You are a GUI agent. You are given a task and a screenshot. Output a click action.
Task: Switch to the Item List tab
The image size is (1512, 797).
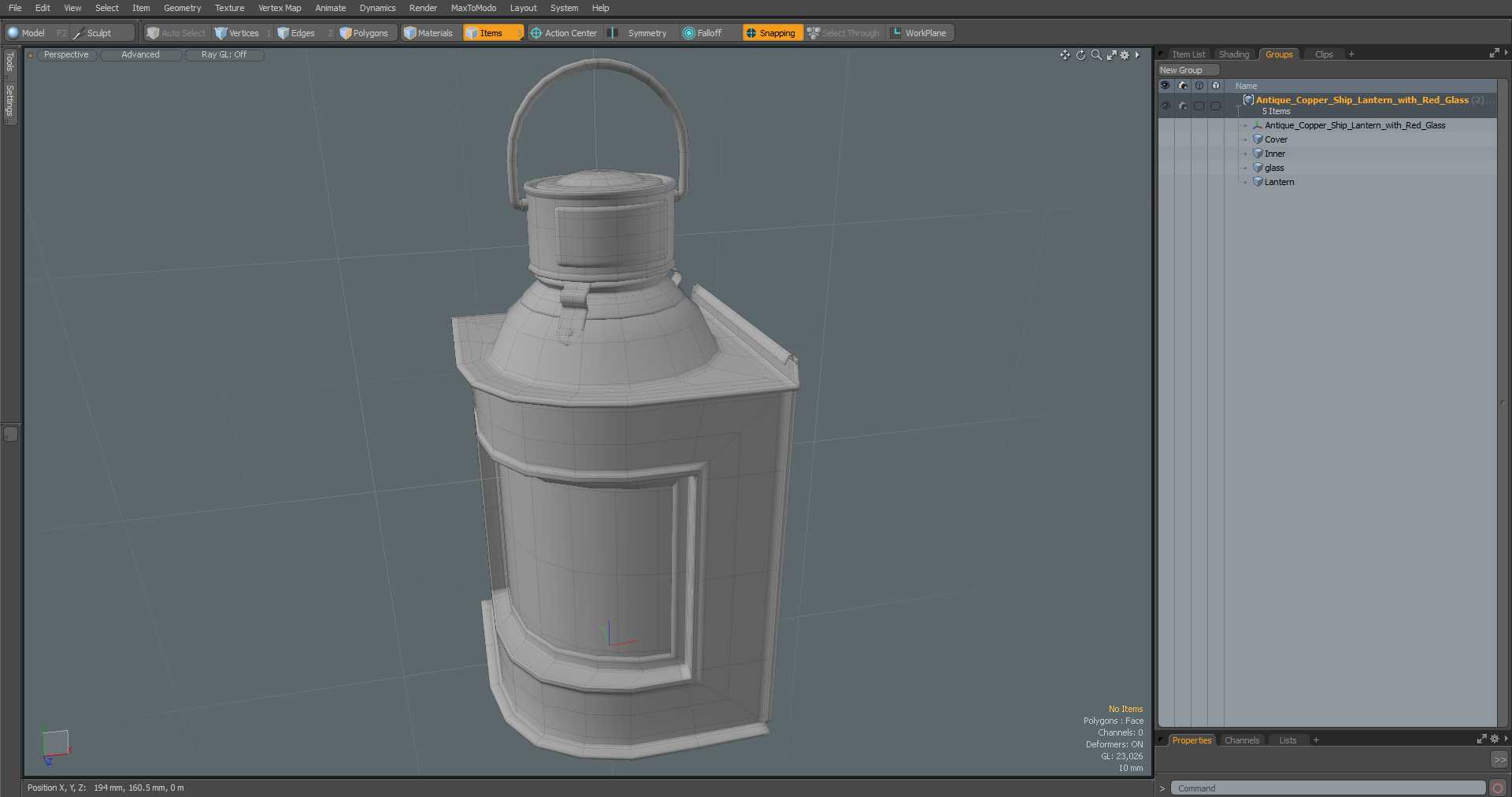1188,54
